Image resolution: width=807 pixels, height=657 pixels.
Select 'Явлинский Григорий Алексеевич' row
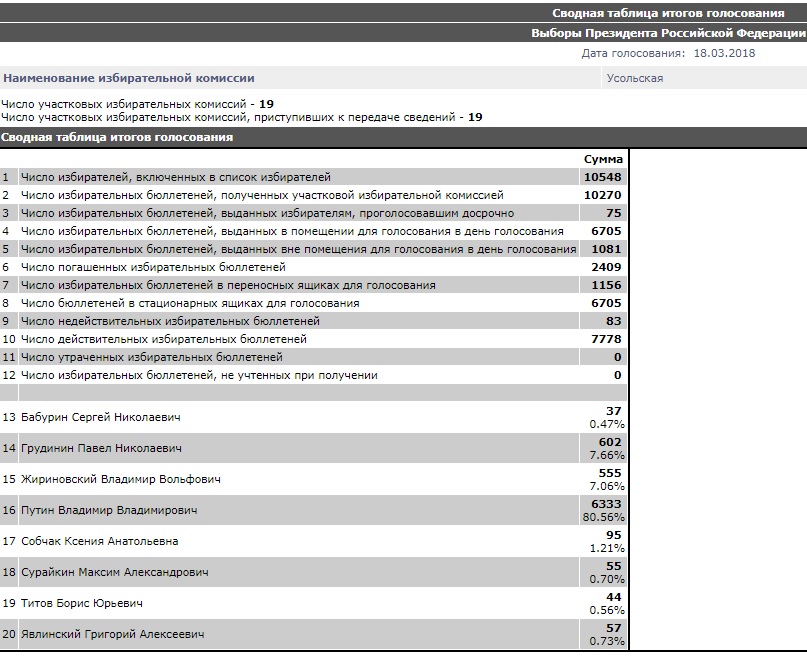[112, 634]
